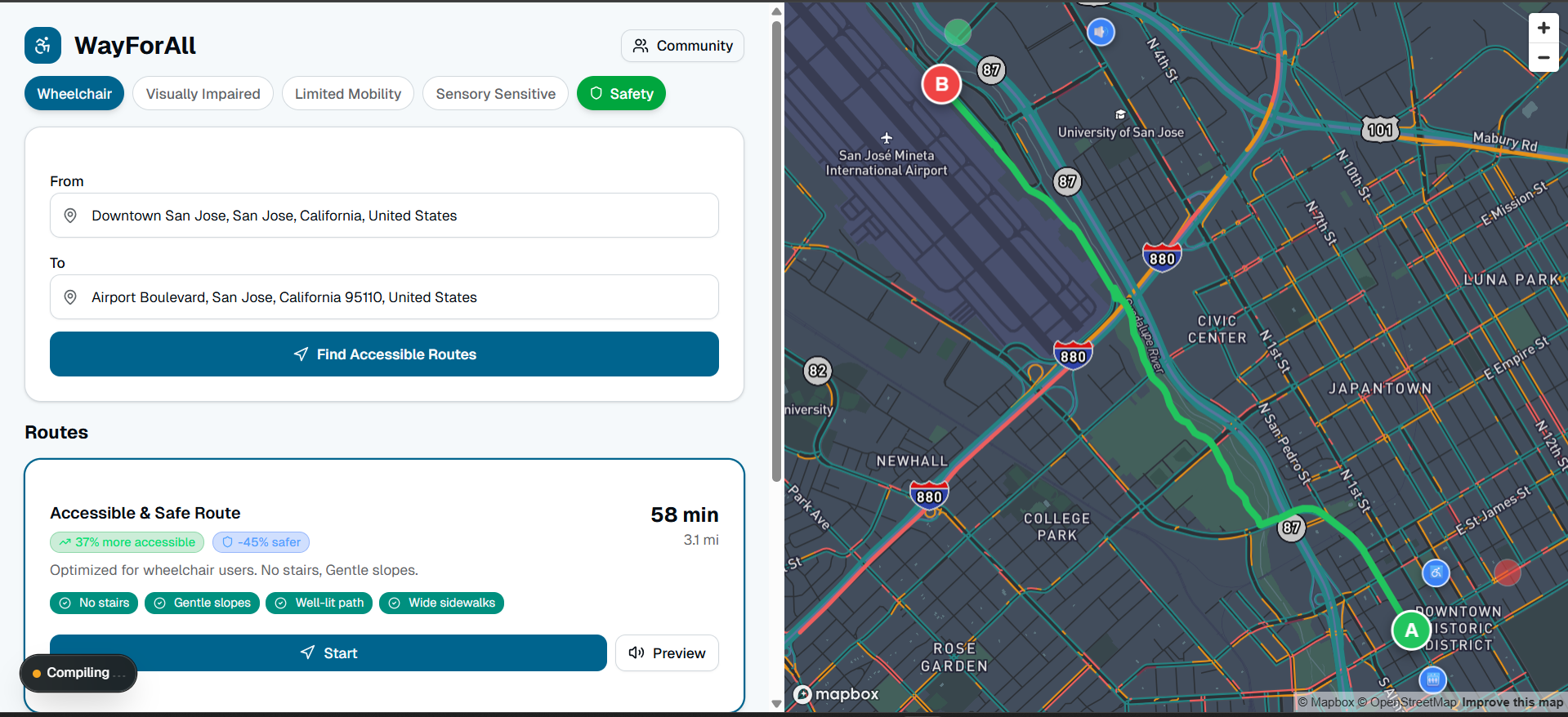Open the Community panel

(682, 46)
